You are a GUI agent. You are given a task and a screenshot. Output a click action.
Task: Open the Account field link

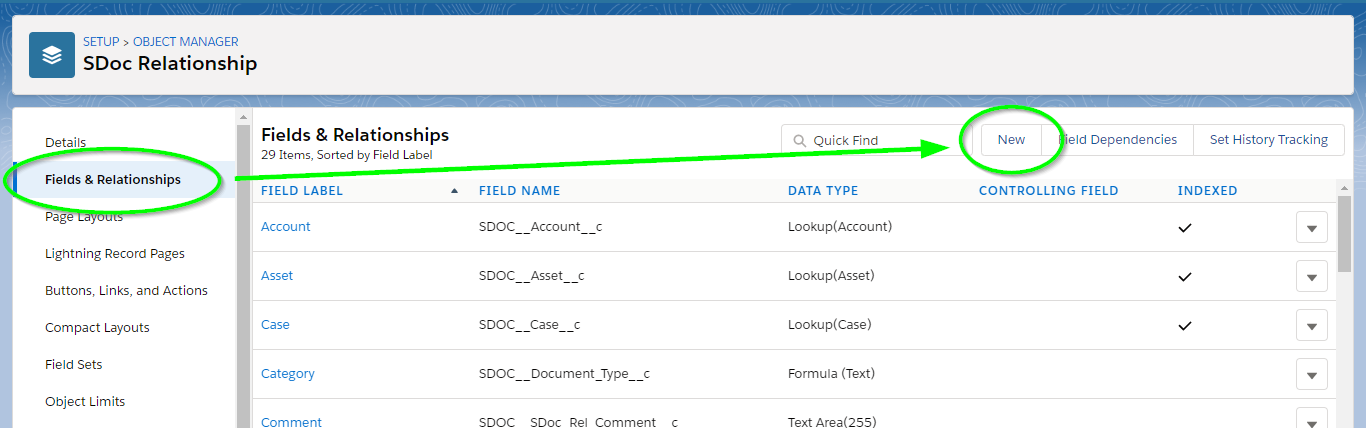coord(286,226)
